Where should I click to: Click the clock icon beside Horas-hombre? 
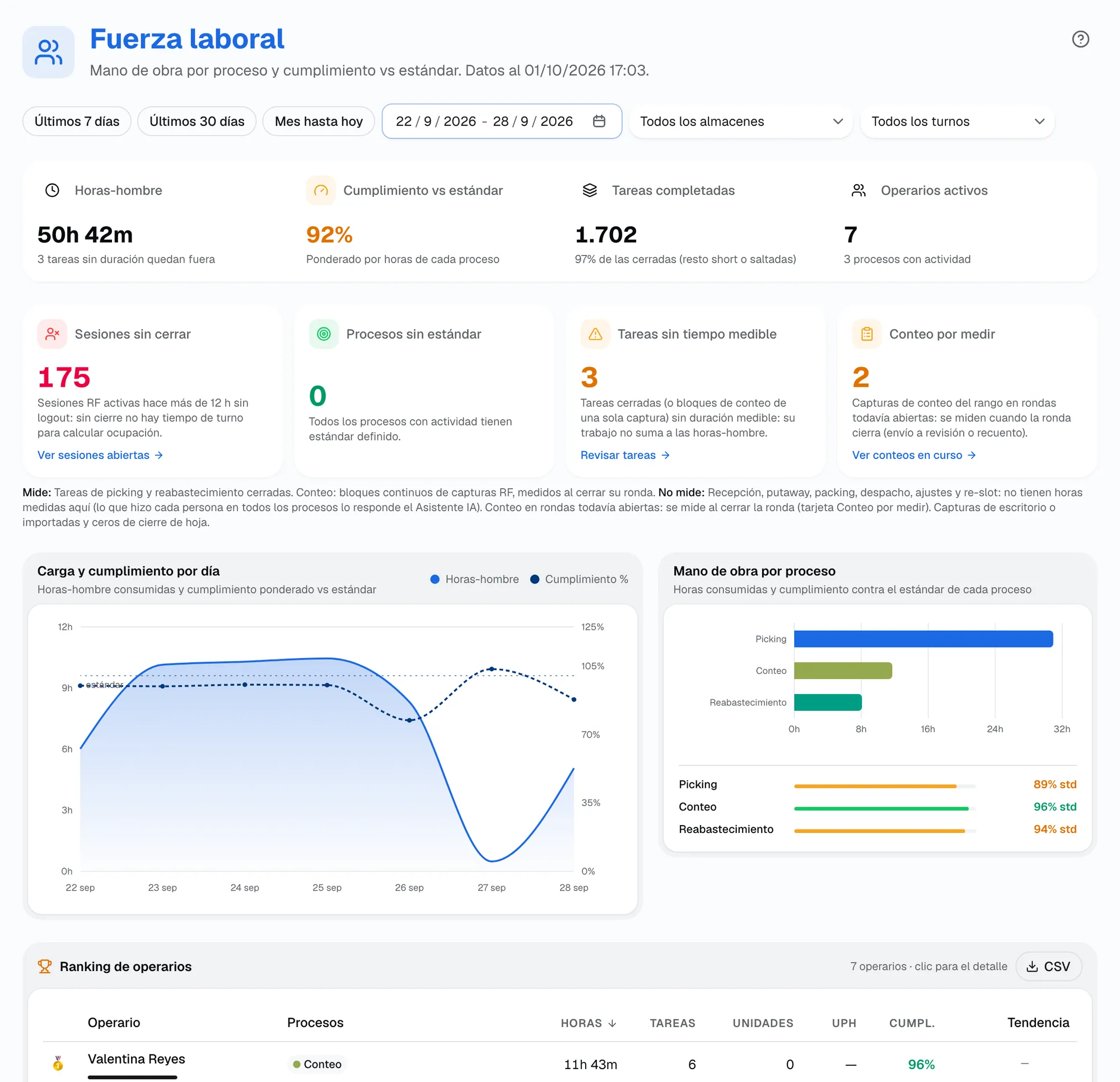point(53,190)
